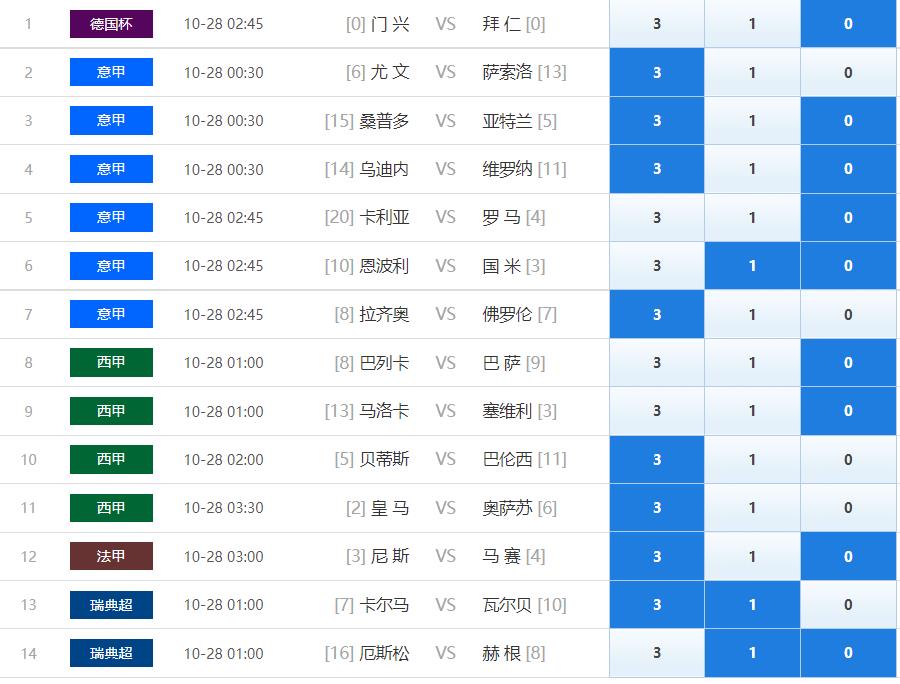This screenshot has height=684, width=900.
Task: Toggle result 3 for 尤文 vs 萨索洛
Action: (x=657, y=72)
